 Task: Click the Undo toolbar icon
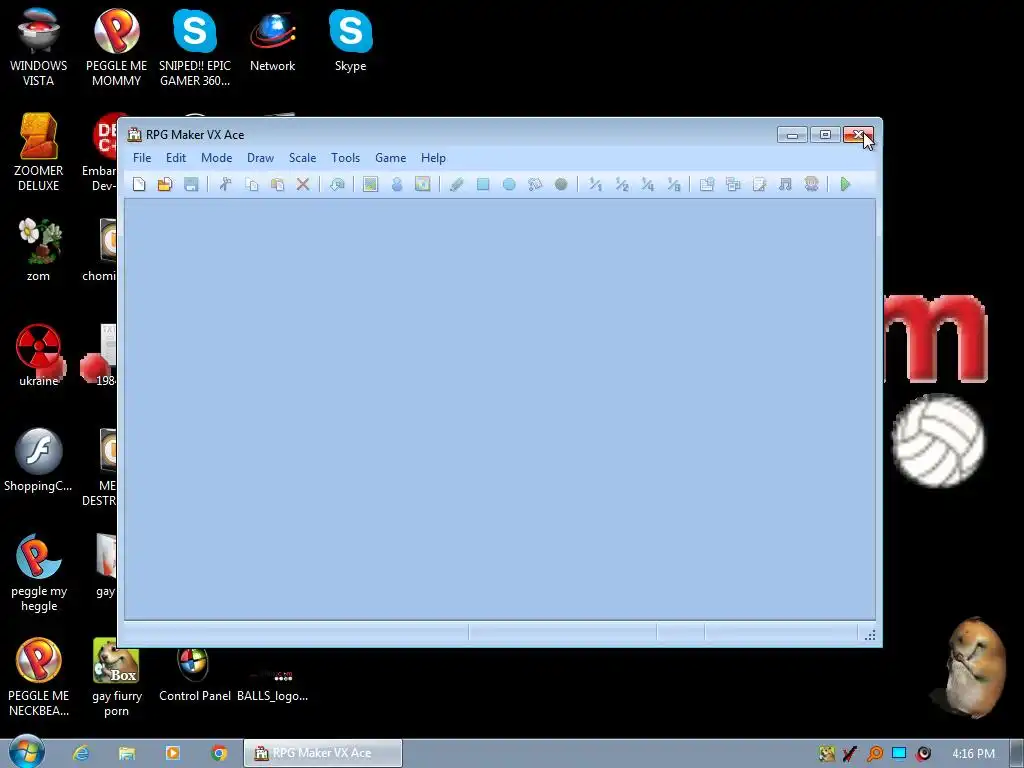click(337, 184)
